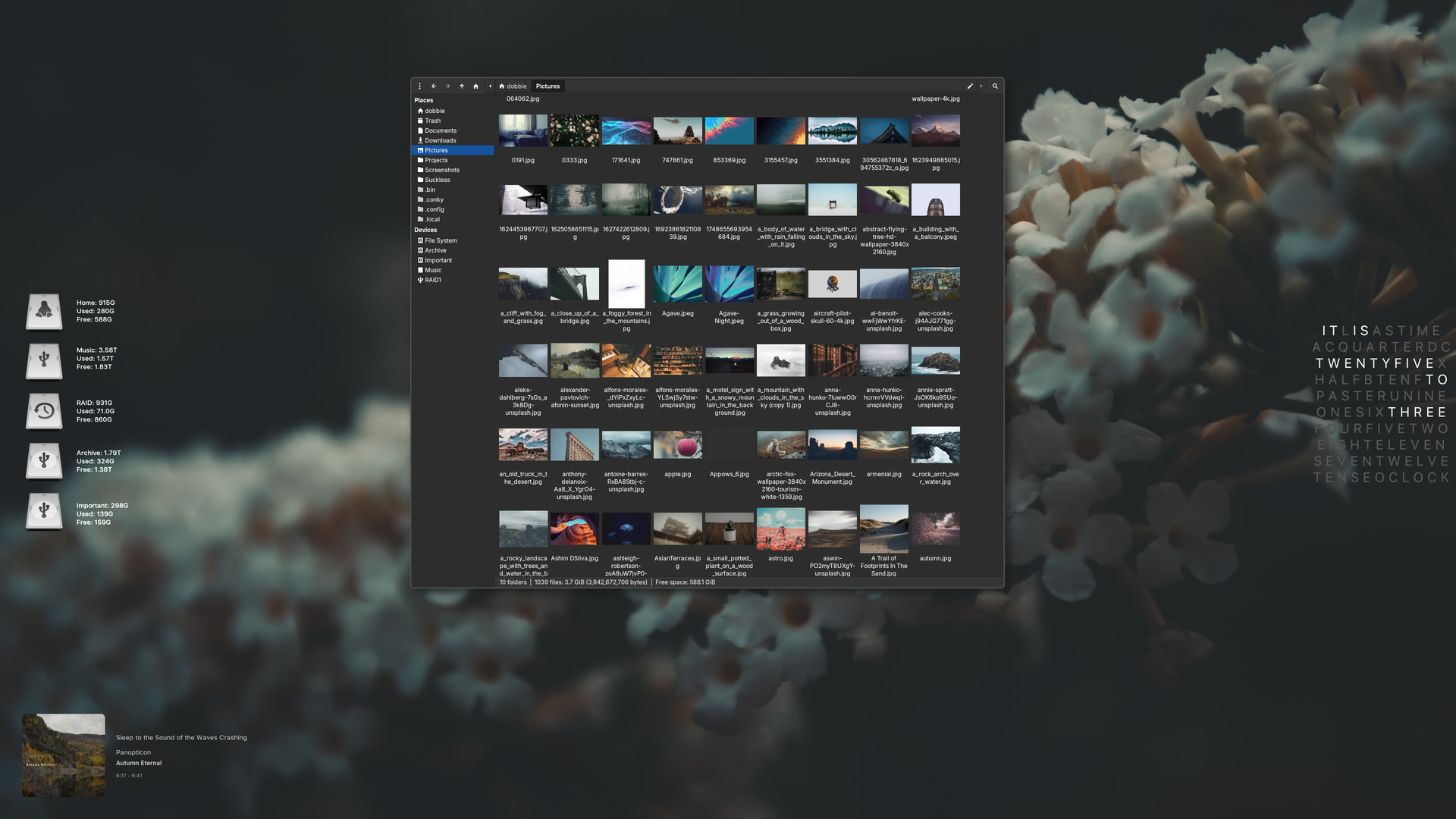Expand the path bar right scroll arrow
The height and width of the screenshot is (819, 1456).
click(x=981, y=86)
